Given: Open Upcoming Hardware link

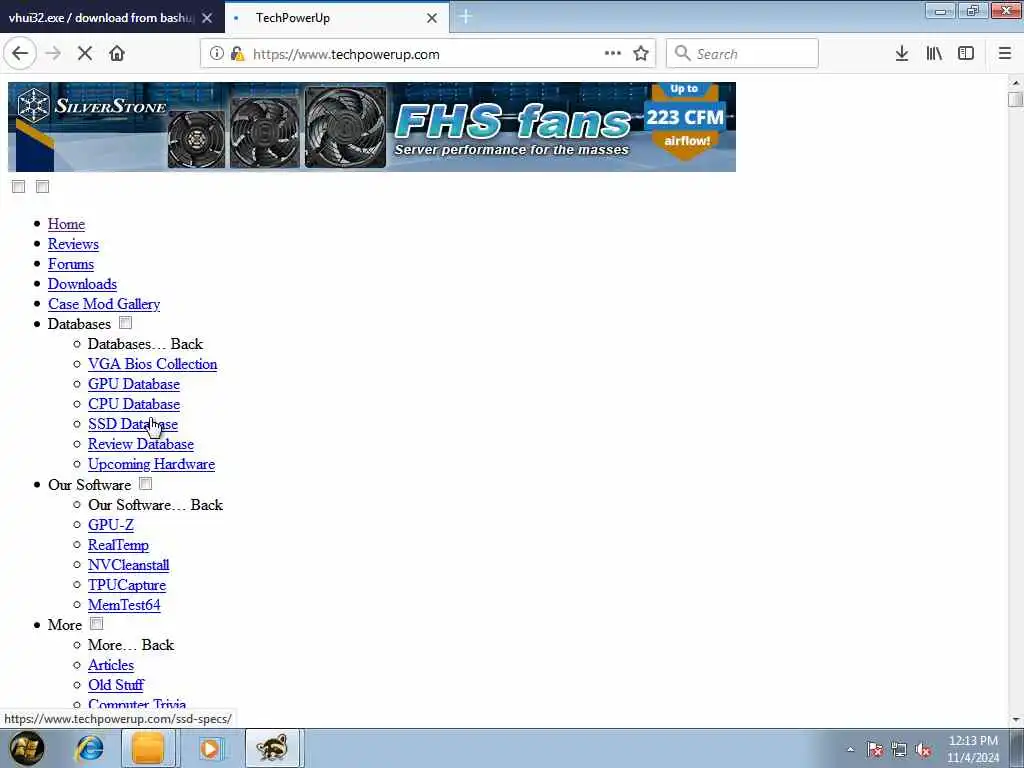Looking at the screenshot, I should [x=152, y=464].
